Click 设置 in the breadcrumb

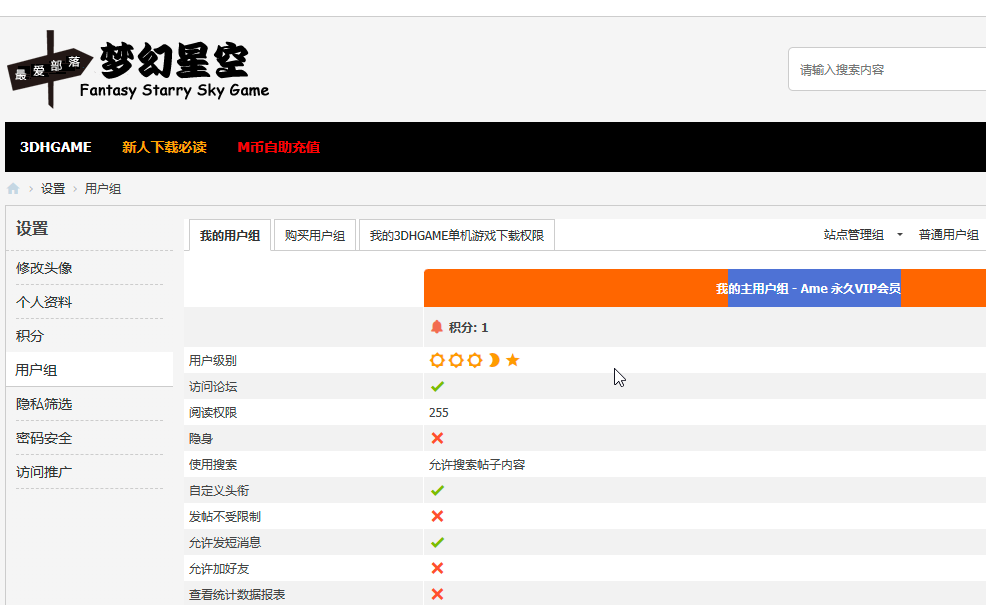tap(53, 189)
